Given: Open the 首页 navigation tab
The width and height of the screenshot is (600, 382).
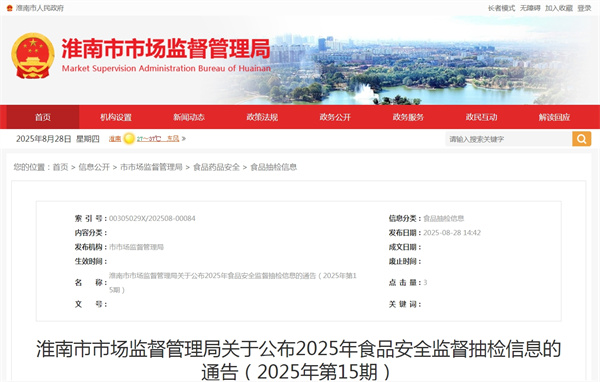Looking at the screenshot, I should coord(43,117).
